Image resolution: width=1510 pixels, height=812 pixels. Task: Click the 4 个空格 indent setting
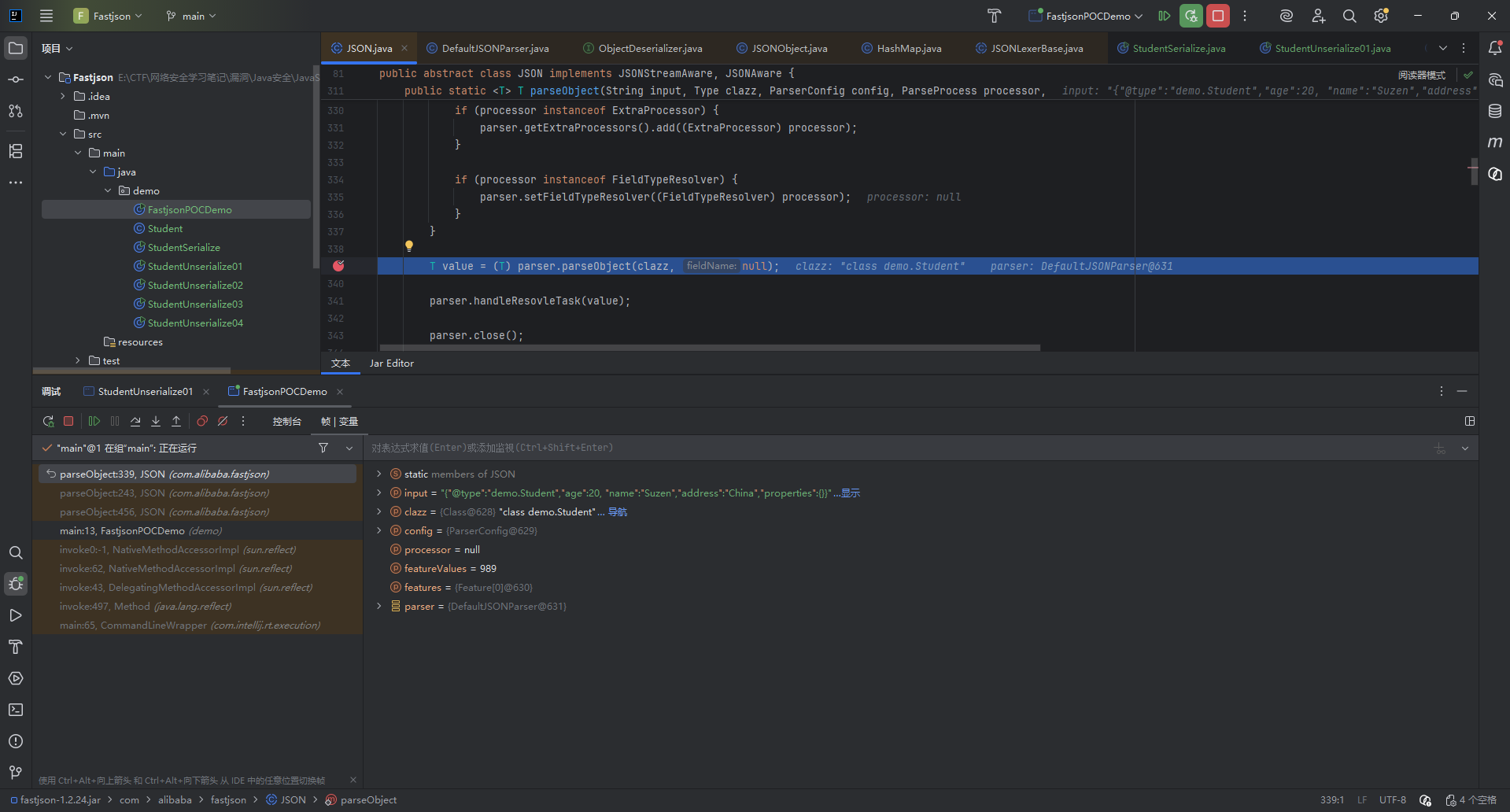[x=1471, y=800]
